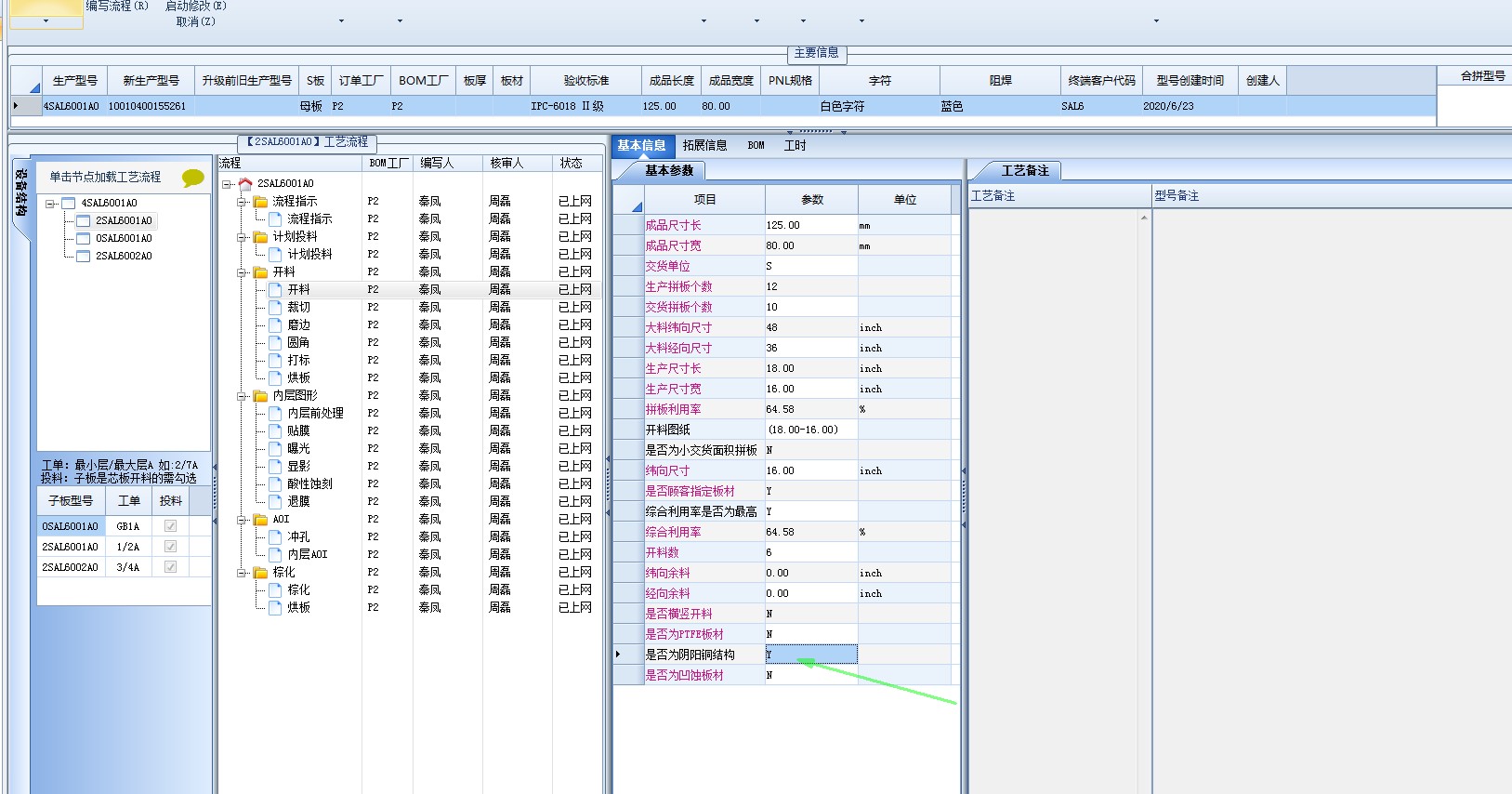Image resolution: width=1512 pixels, height=794 pixels.
Task: Collapse the 4SAL6001A0 root tree node
Action: (x=50, y=204)
